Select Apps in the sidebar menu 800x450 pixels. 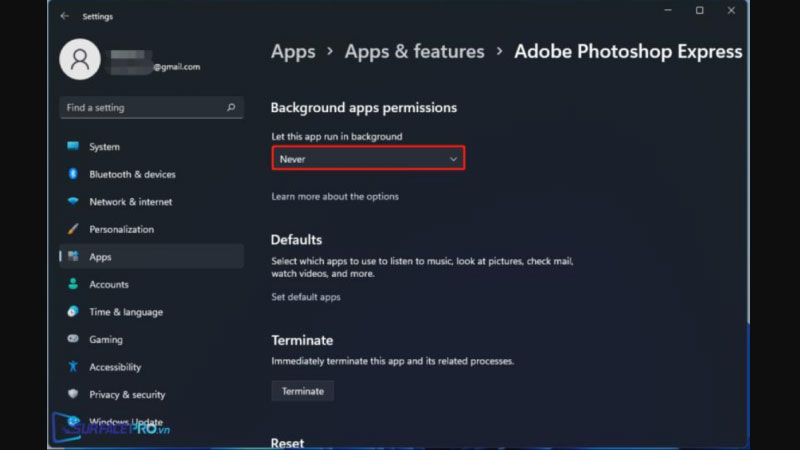pyautogui.click(x=100, y=257)
